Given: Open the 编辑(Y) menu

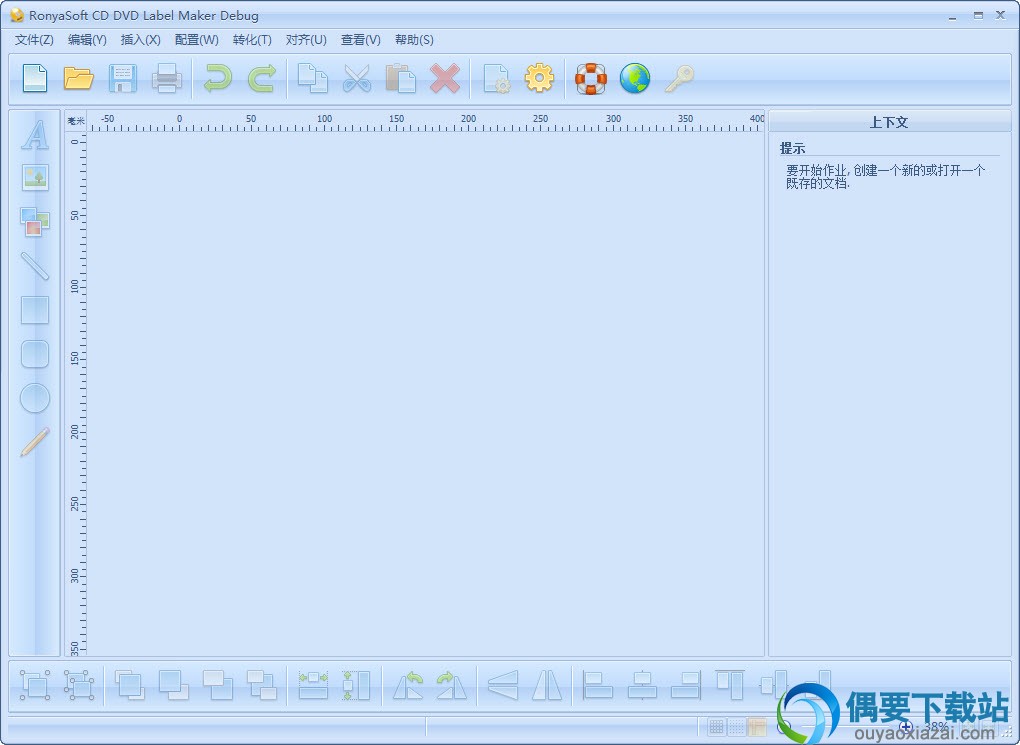Looking at the screenshot, I should pyautogui.click(x=87, y=40).
